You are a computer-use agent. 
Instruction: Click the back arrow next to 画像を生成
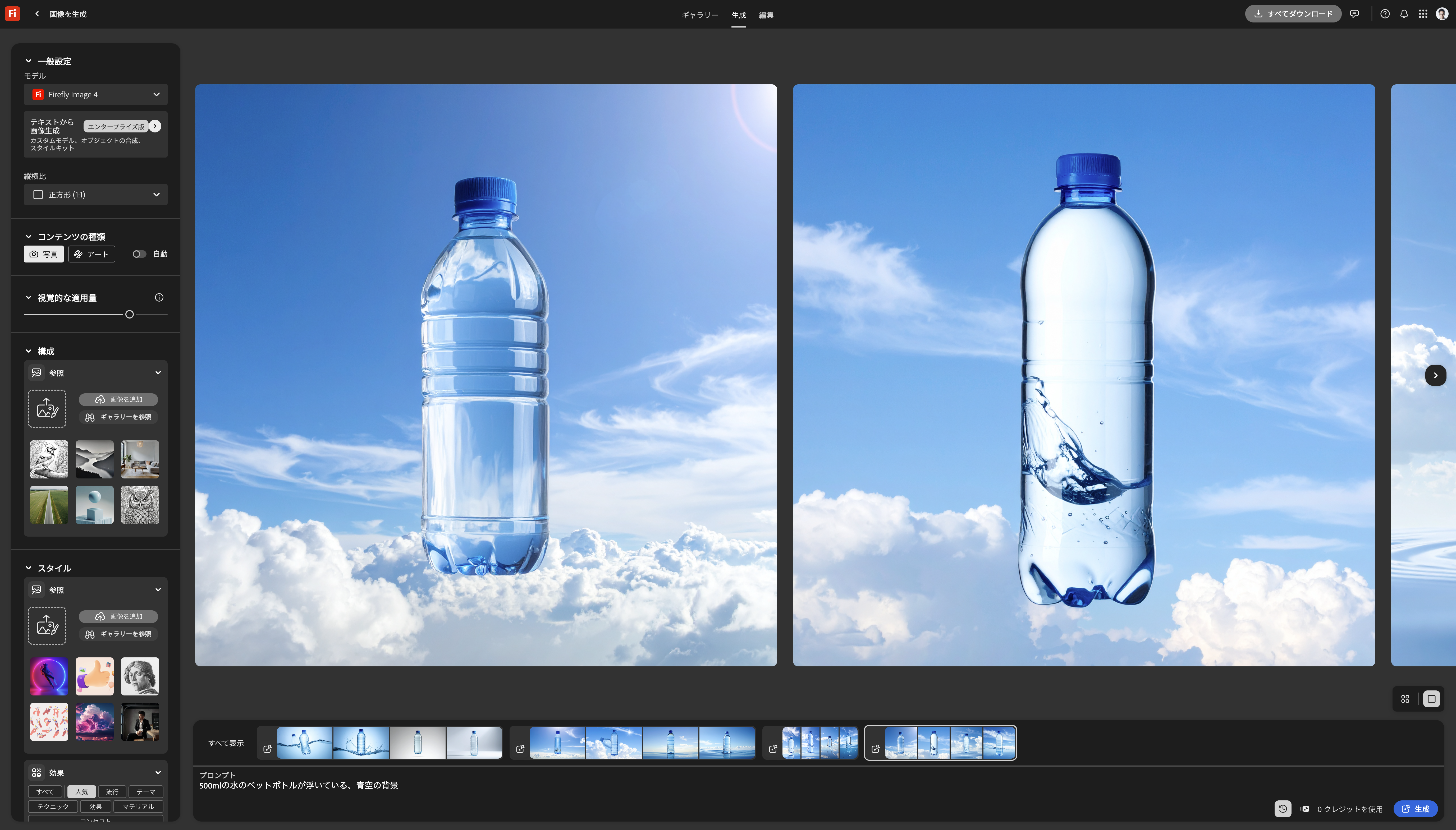pos(36,13)
